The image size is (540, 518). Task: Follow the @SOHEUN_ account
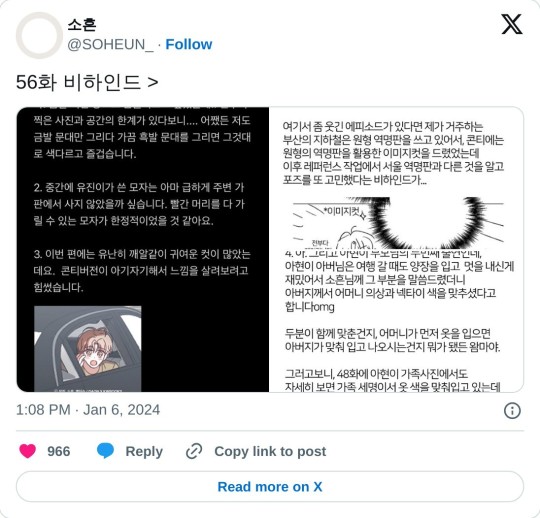pos(189,44)
